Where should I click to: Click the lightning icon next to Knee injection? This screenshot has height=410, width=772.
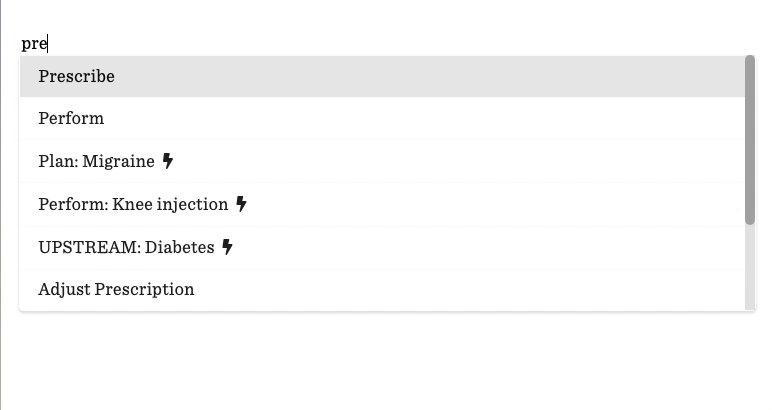click(241, 203)
